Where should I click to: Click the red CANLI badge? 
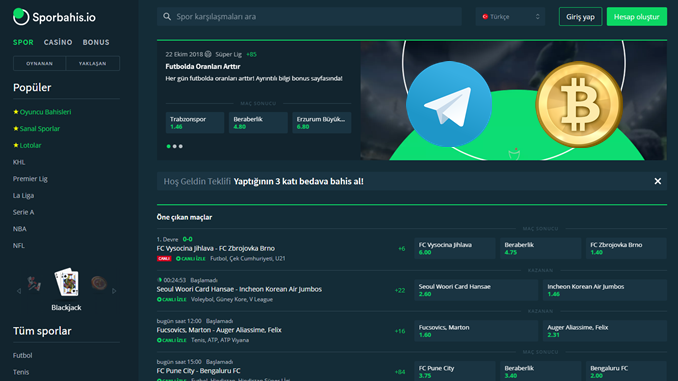click(164, 259)
